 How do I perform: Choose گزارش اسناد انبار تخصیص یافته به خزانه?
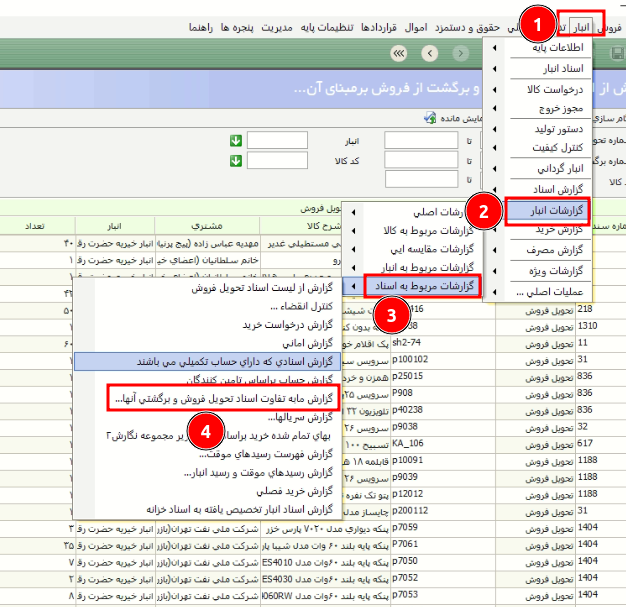[x=207, y=510]
